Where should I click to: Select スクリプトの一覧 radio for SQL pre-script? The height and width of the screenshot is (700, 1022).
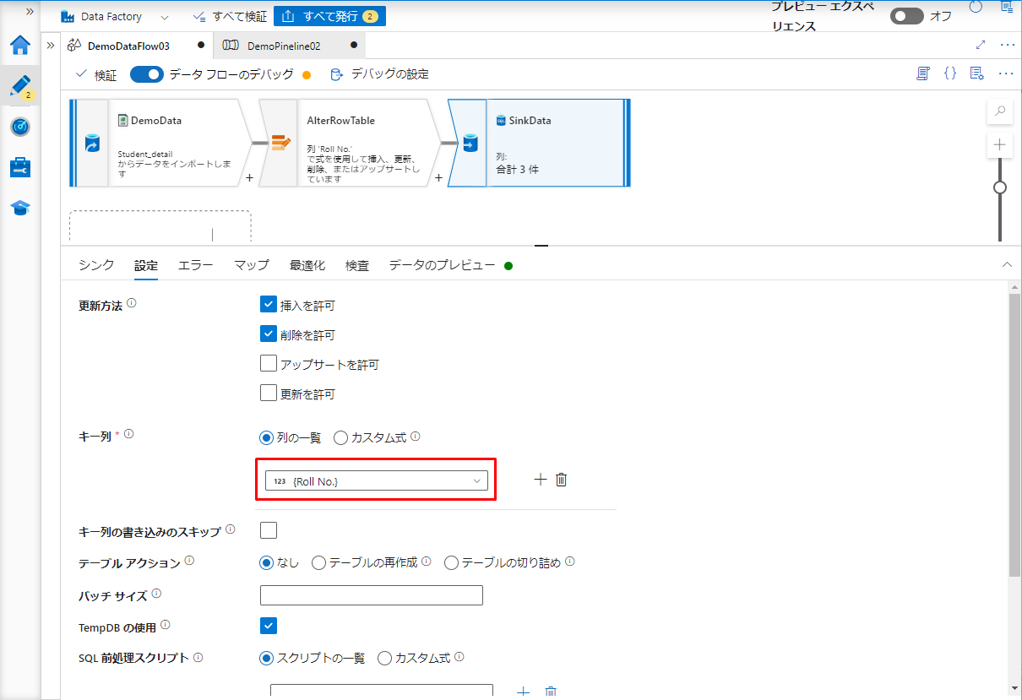tap(266, 658)
